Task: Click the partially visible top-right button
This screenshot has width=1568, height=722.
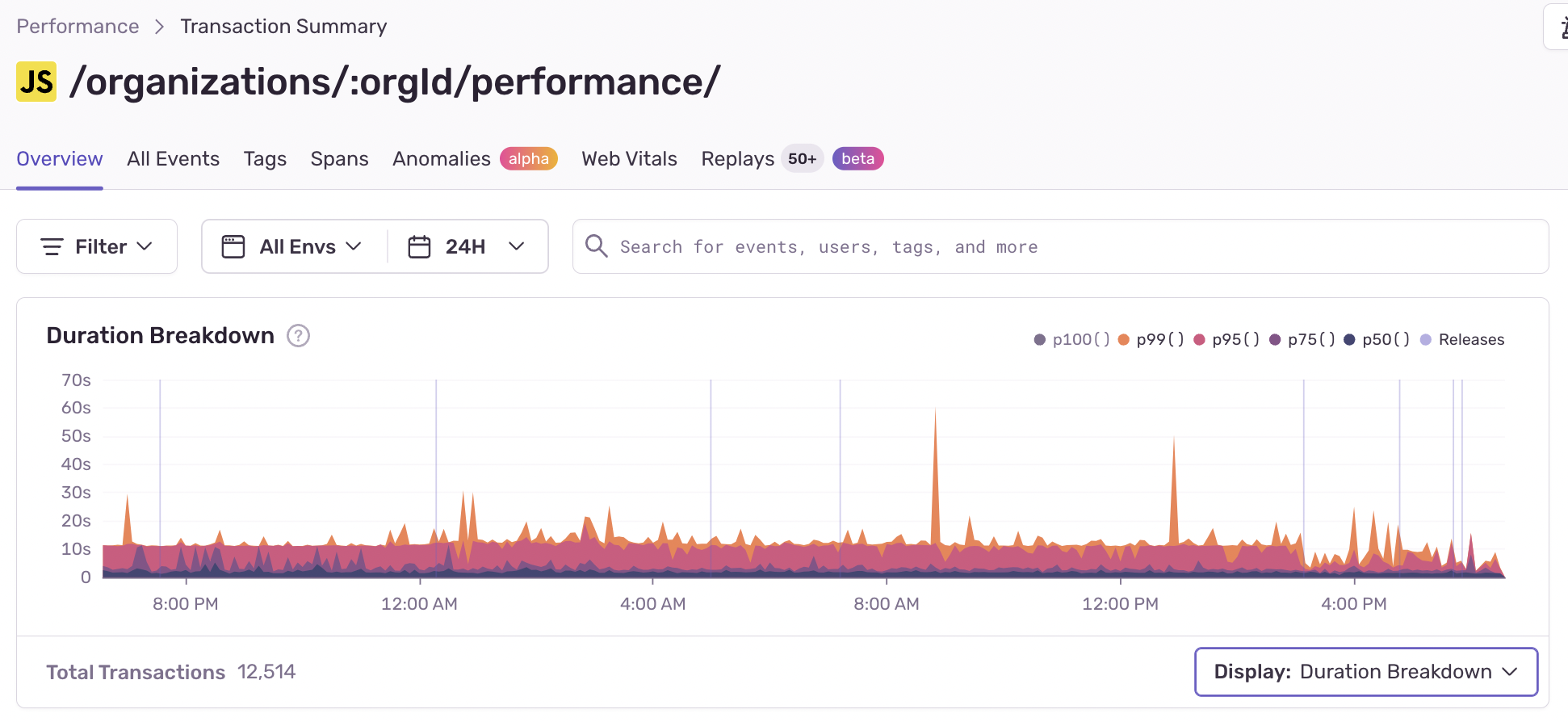Action: pyautogui.click(x=1557, y=27)
